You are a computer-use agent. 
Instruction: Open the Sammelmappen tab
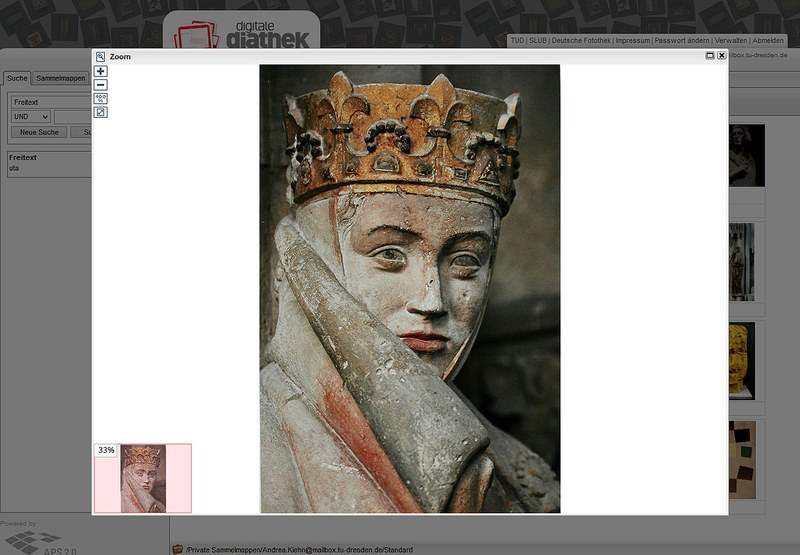(x=61, y=78)
